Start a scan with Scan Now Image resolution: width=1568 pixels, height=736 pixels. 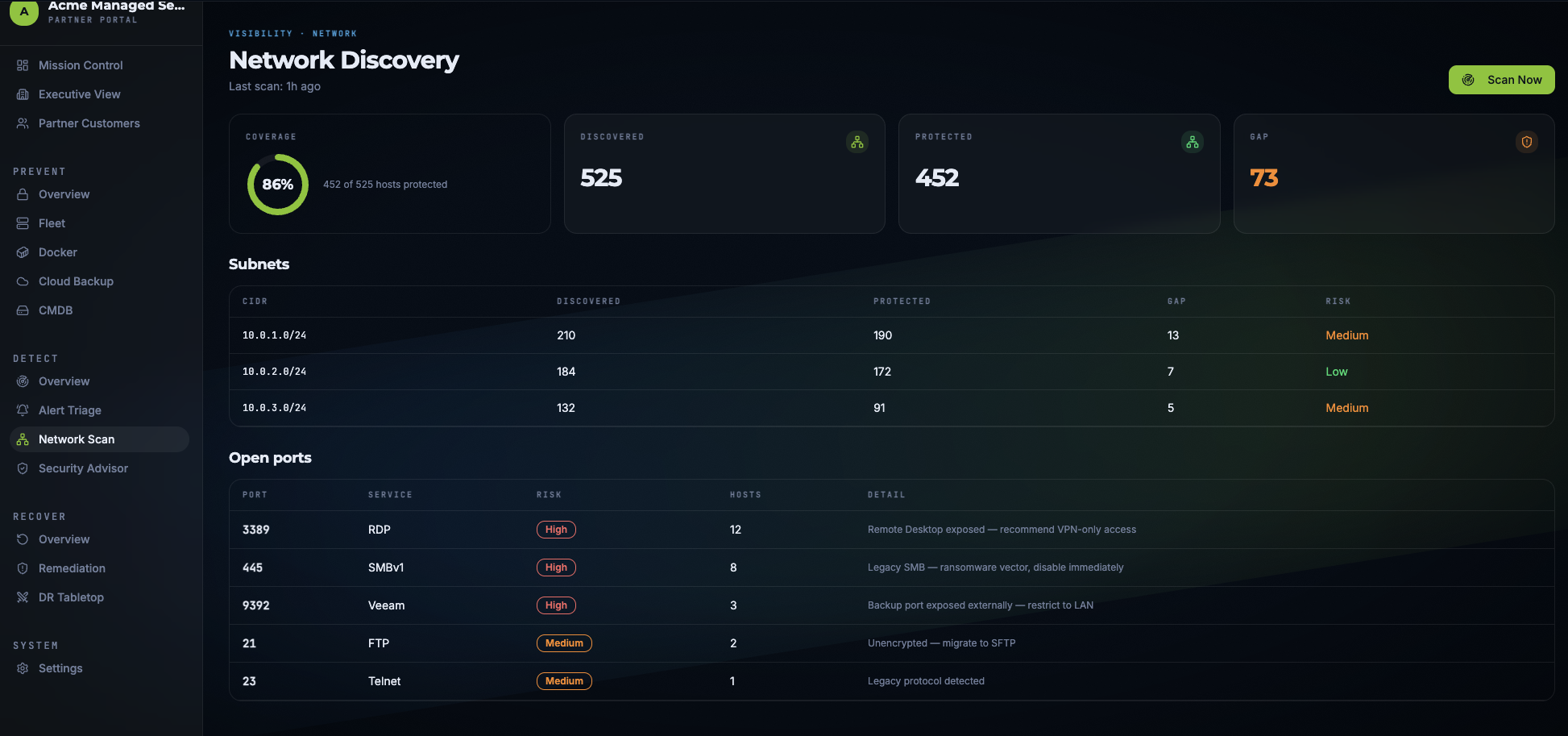coord(1502,80)
